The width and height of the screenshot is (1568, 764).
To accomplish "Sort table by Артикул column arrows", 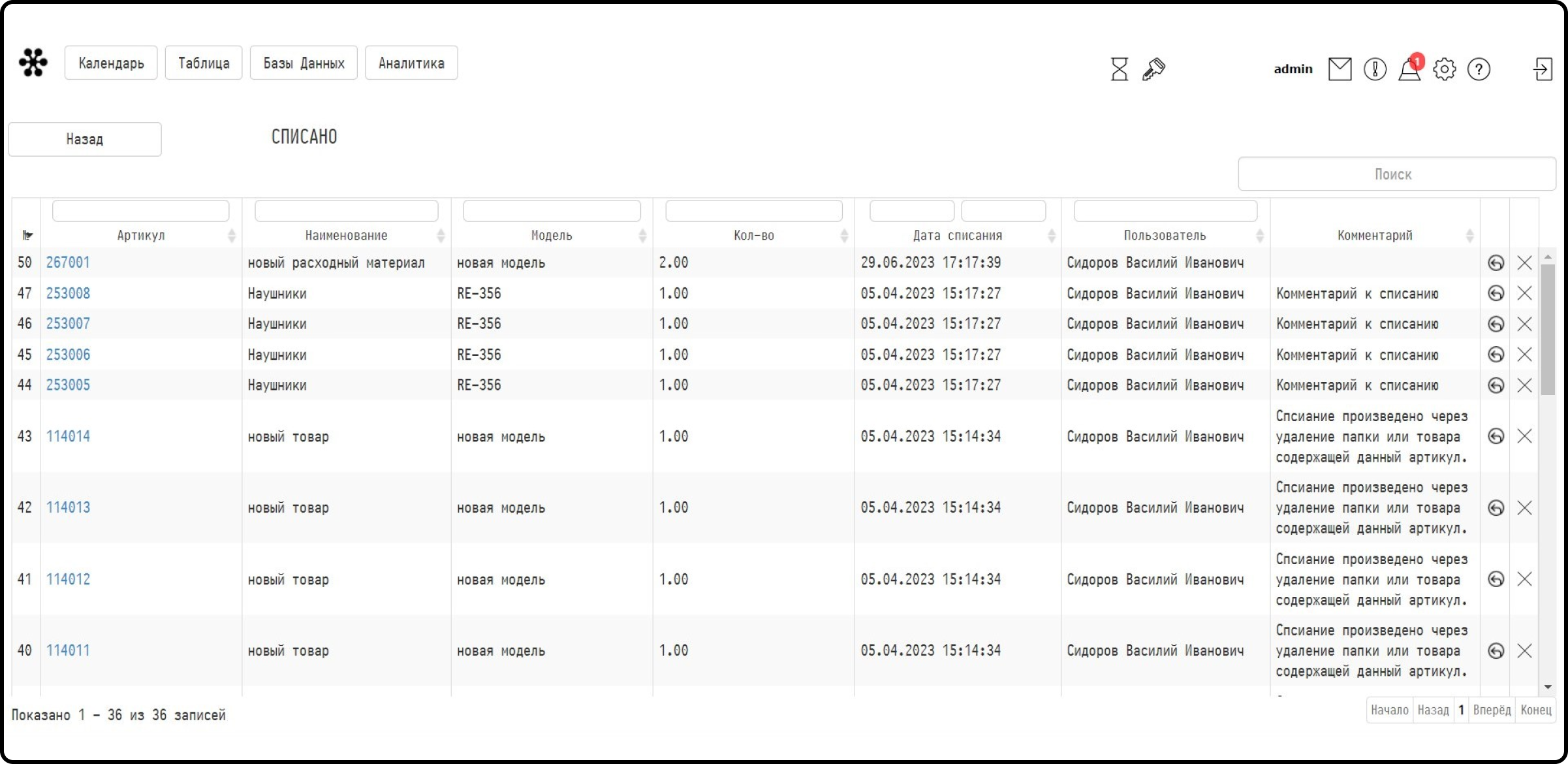I will click(232, 236).
